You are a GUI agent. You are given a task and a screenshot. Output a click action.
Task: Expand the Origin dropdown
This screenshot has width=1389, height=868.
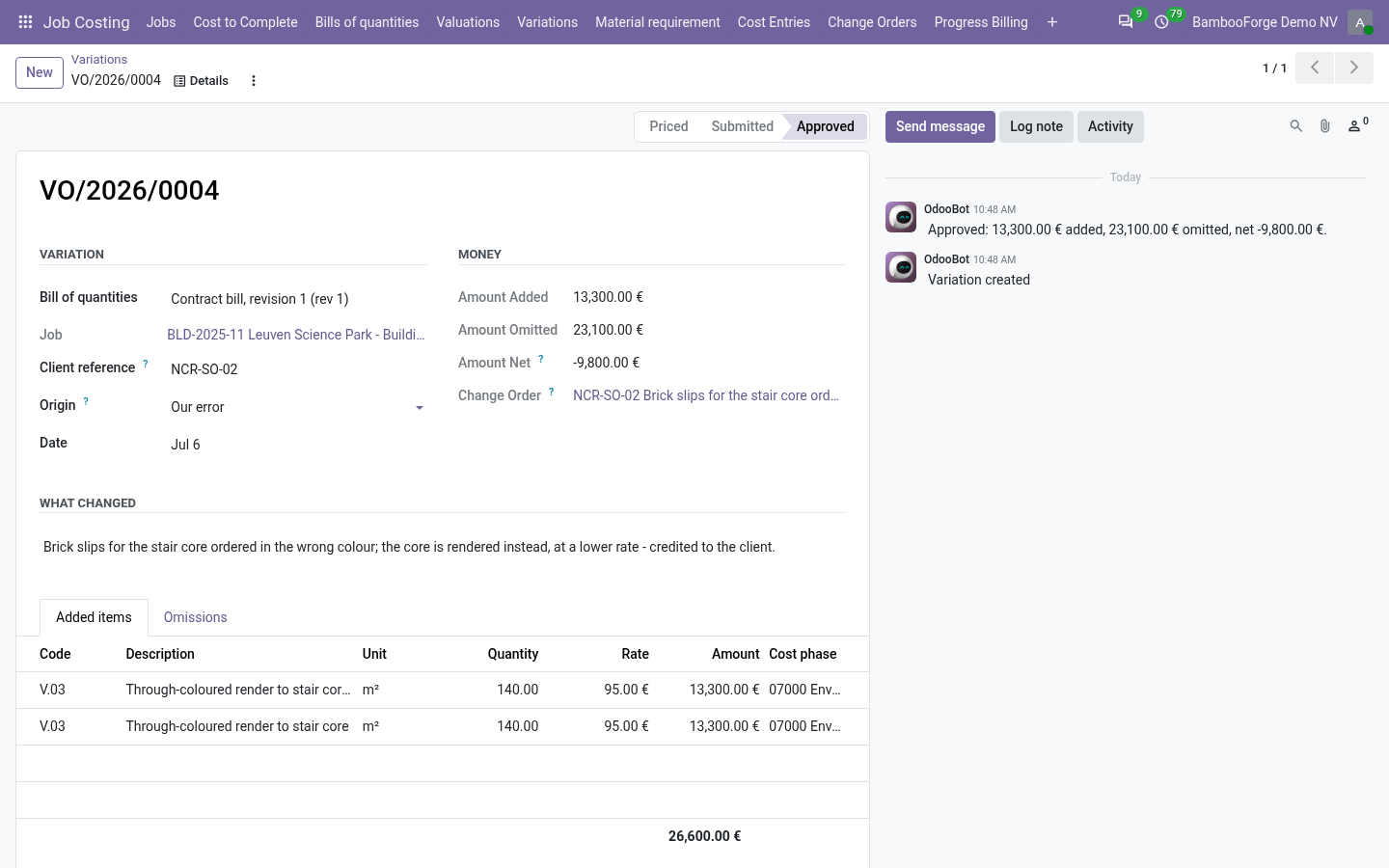(x=420, y=408)
